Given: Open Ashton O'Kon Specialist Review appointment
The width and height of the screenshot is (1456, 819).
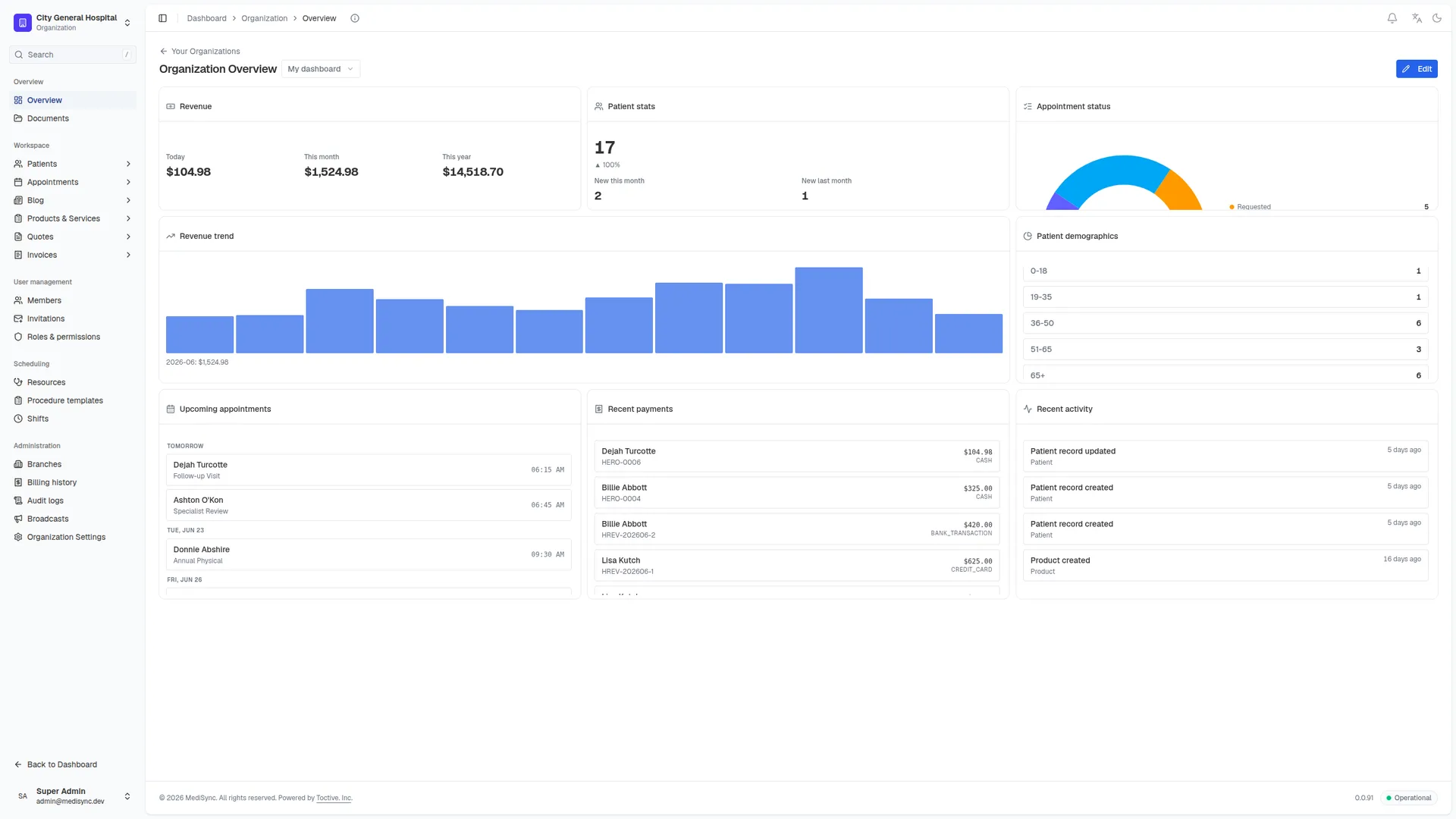Looking at the screenshot, I should tap(369, 505).
